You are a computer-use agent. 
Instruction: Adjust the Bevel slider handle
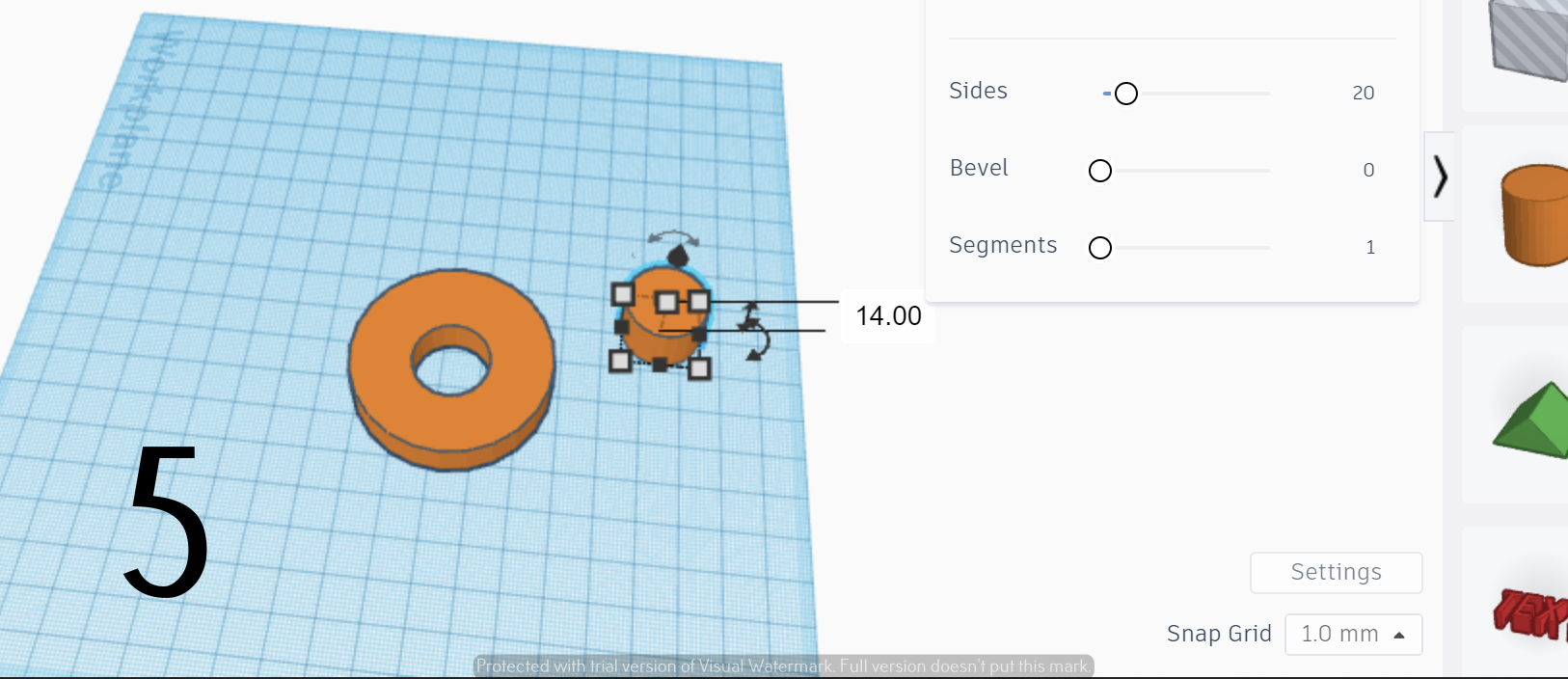(1099, 171)
